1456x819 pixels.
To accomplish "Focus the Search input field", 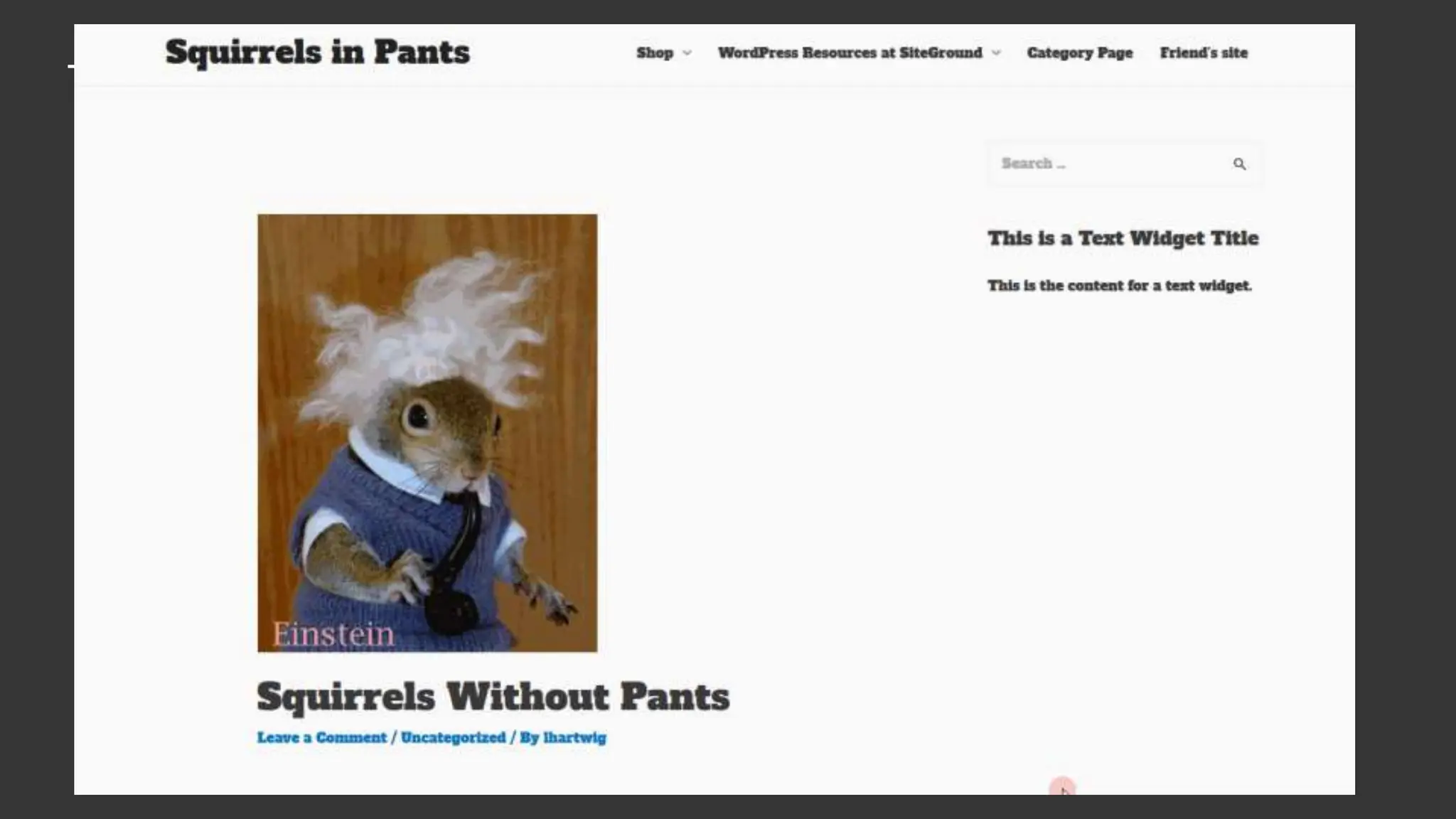I will [1102, 164].
